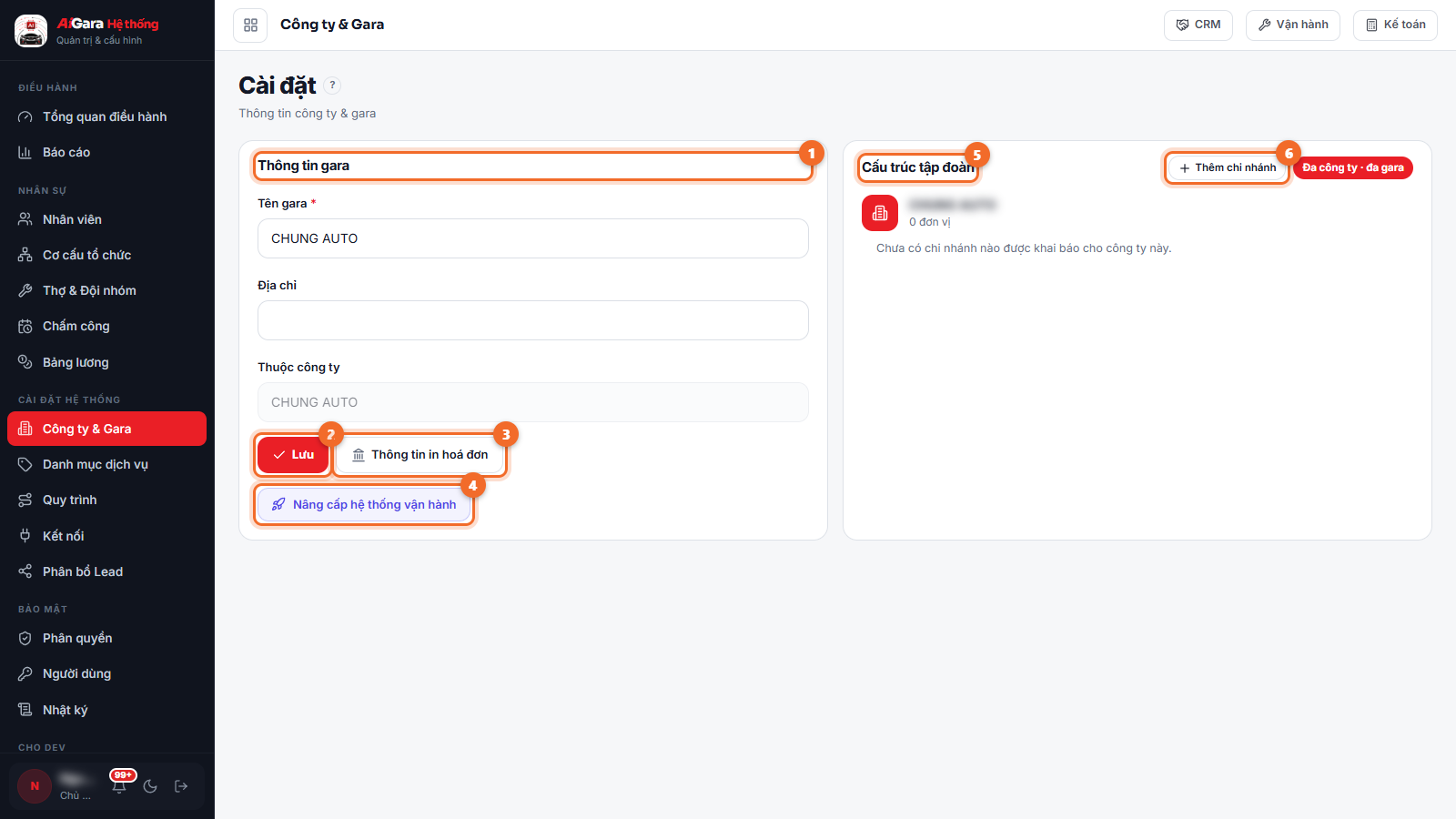Click the user avatar with letter N
The height and width of the screenshot is (819, 1456).
[x=35, y=786]
